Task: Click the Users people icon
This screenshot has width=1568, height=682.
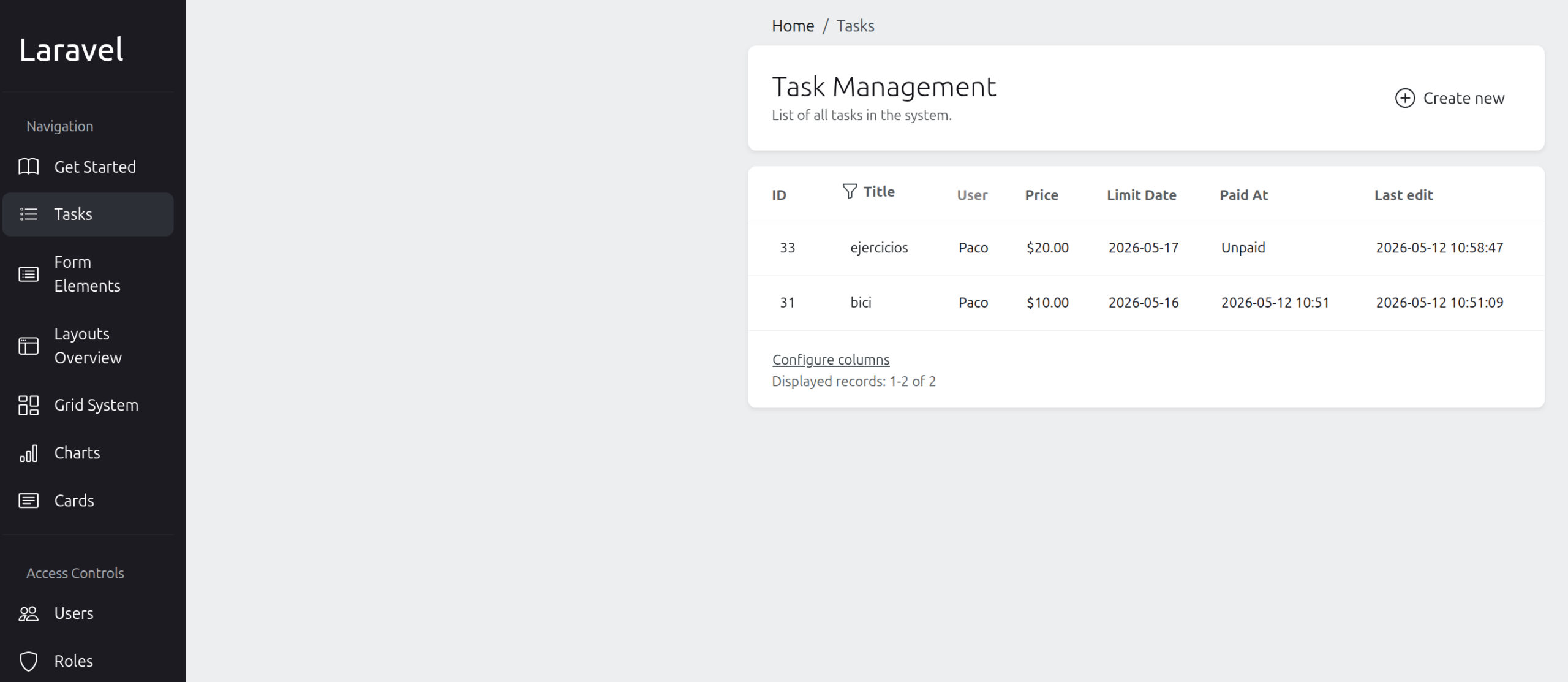Action: point(28,613)
